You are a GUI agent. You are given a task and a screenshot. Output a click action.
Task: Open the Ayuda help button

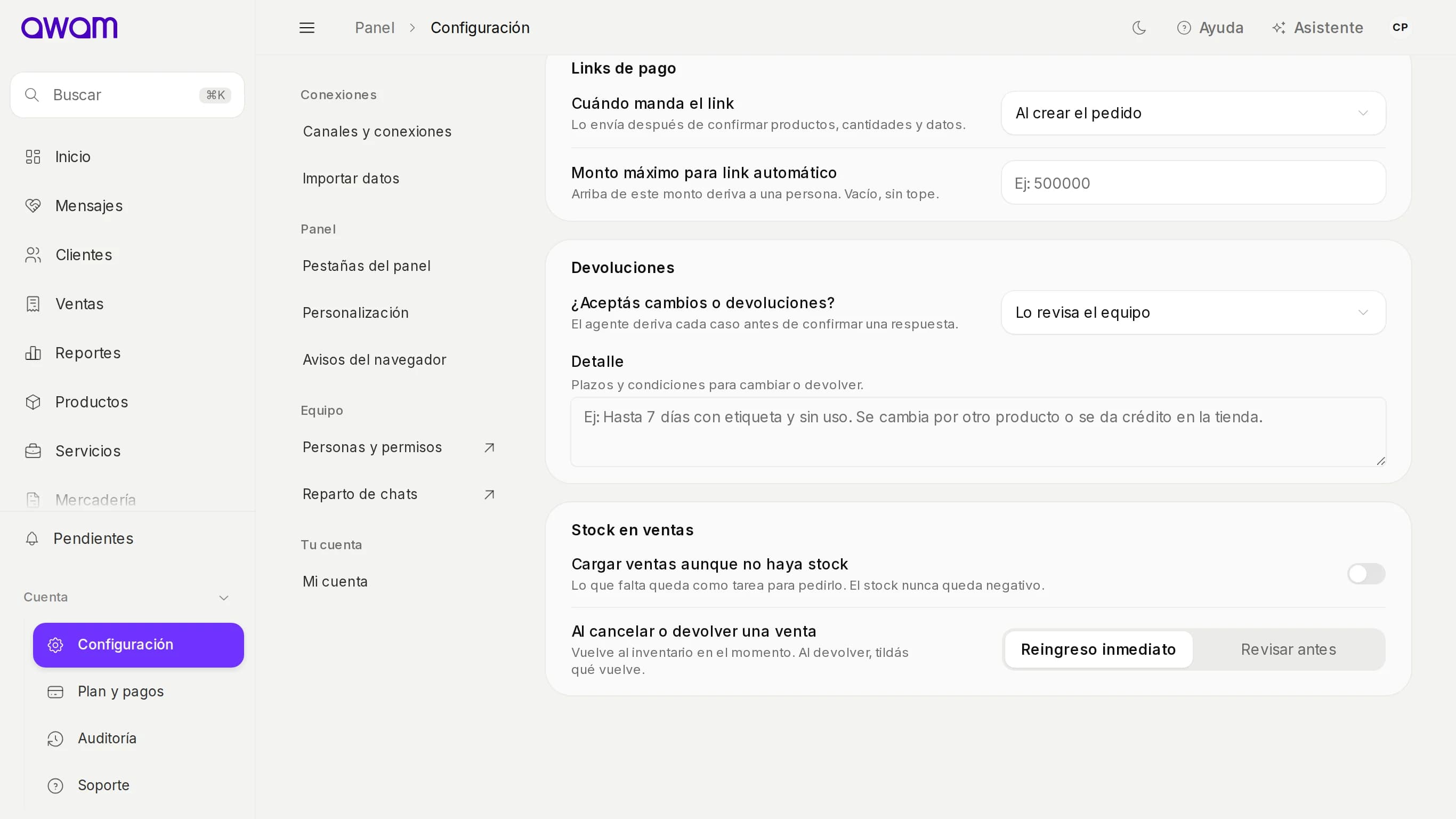click(1210, 28)
